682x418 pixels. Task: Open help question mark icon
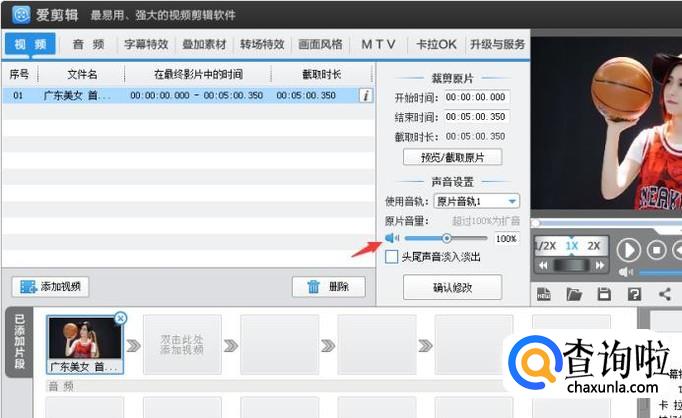634,294
